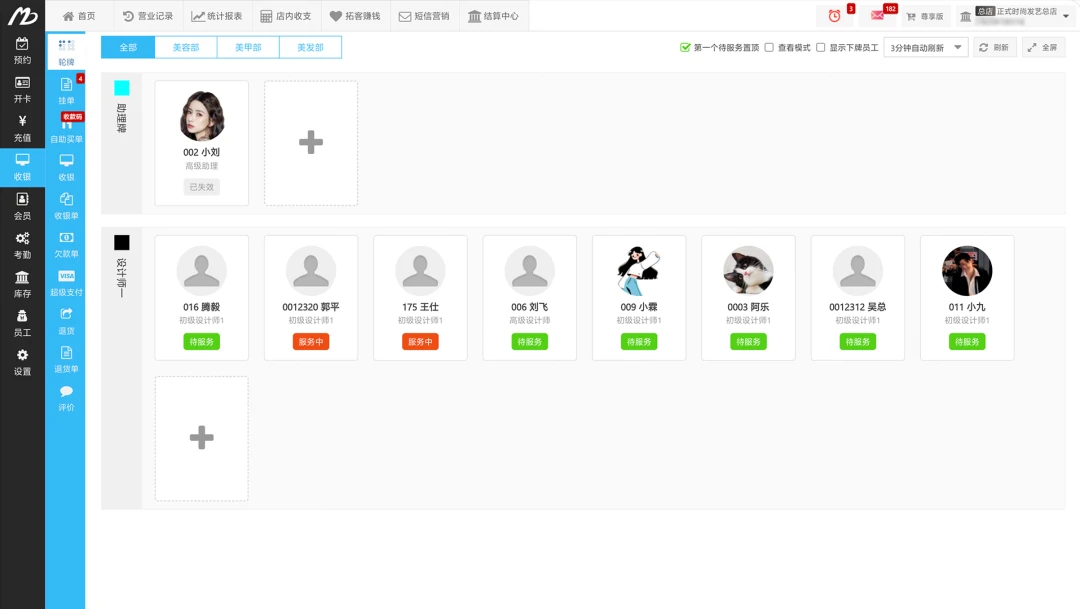Click the alarm clock reminder icon

tap(834, 16)
